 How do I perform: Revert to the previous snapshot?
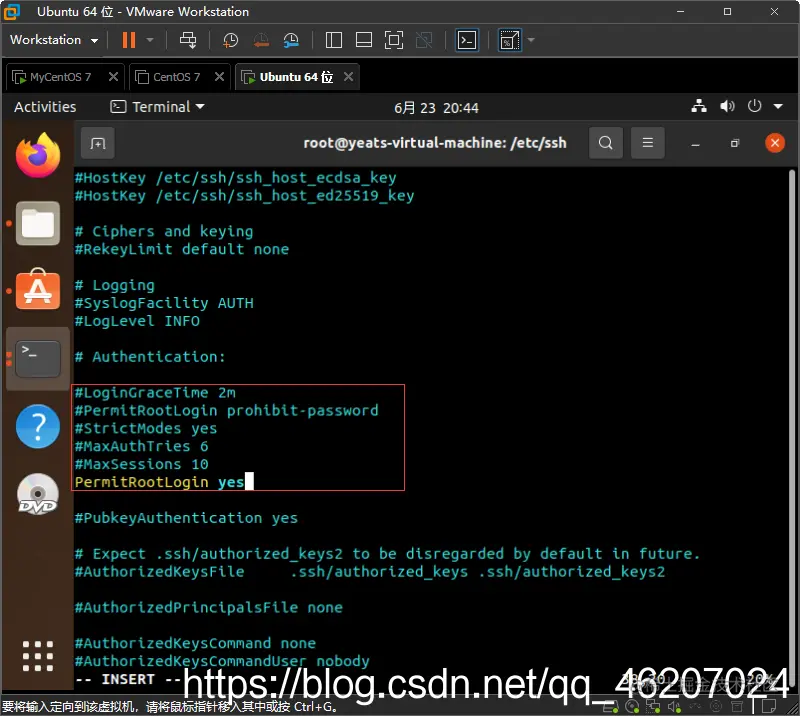261,40
